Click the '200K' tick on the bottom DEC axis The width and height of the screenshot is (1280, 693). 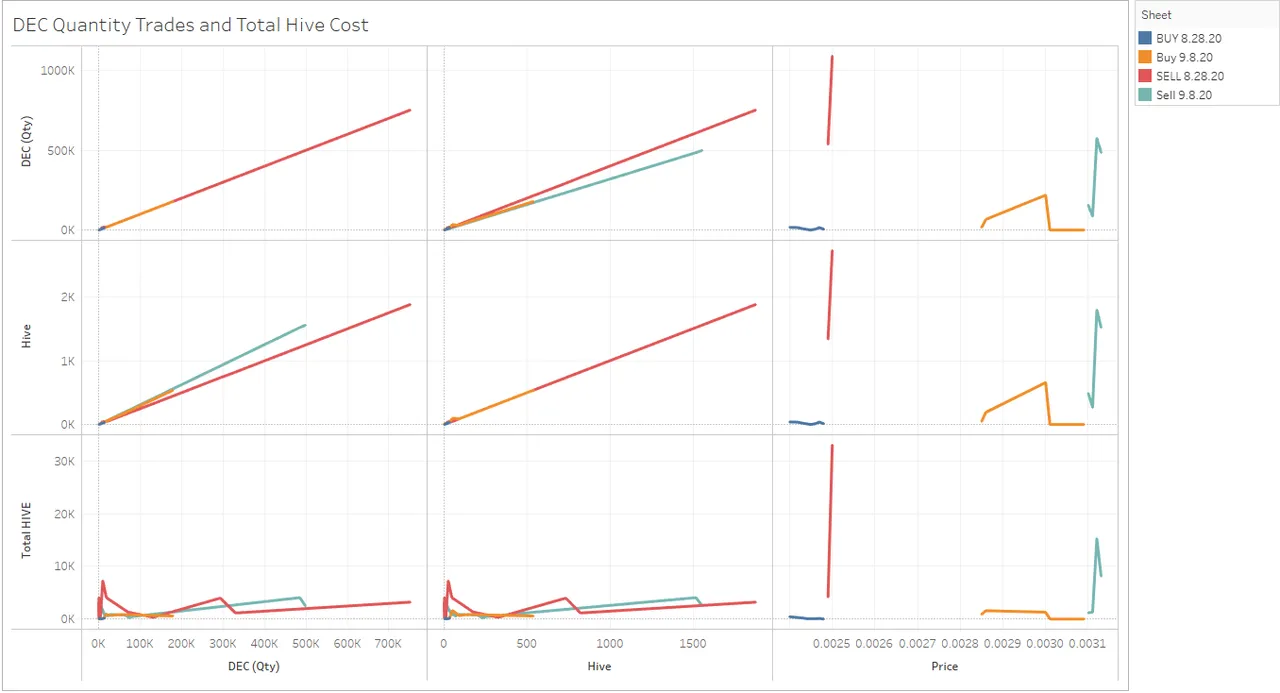pos(181,644)
